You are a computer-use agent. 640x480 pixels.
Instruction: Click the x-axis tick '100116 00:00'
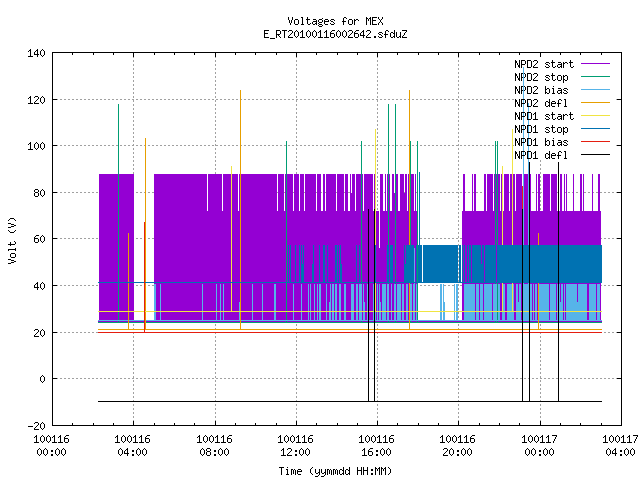coord(51,446)
